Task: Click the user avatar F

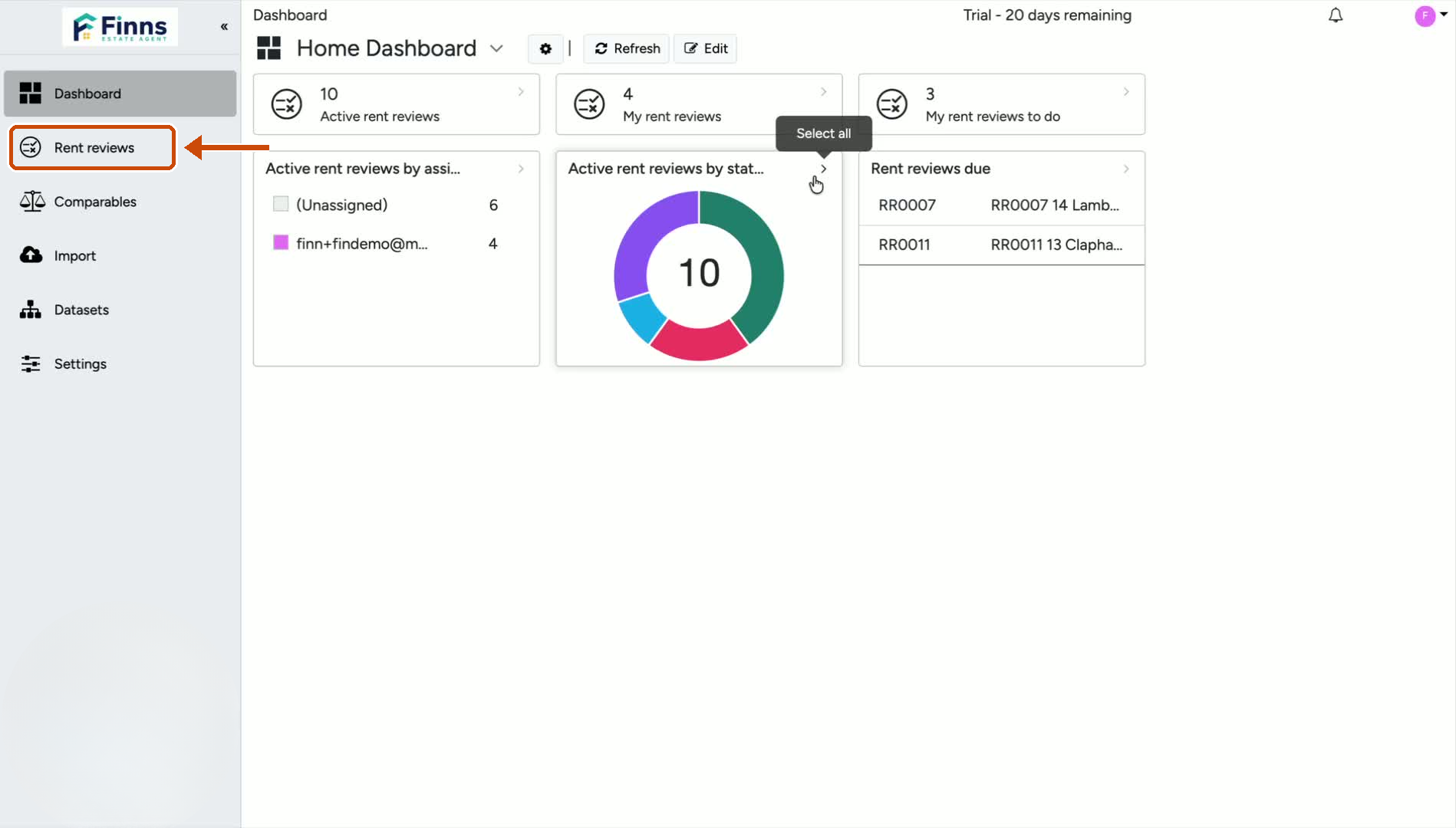Action: (x=1425, y=15)
